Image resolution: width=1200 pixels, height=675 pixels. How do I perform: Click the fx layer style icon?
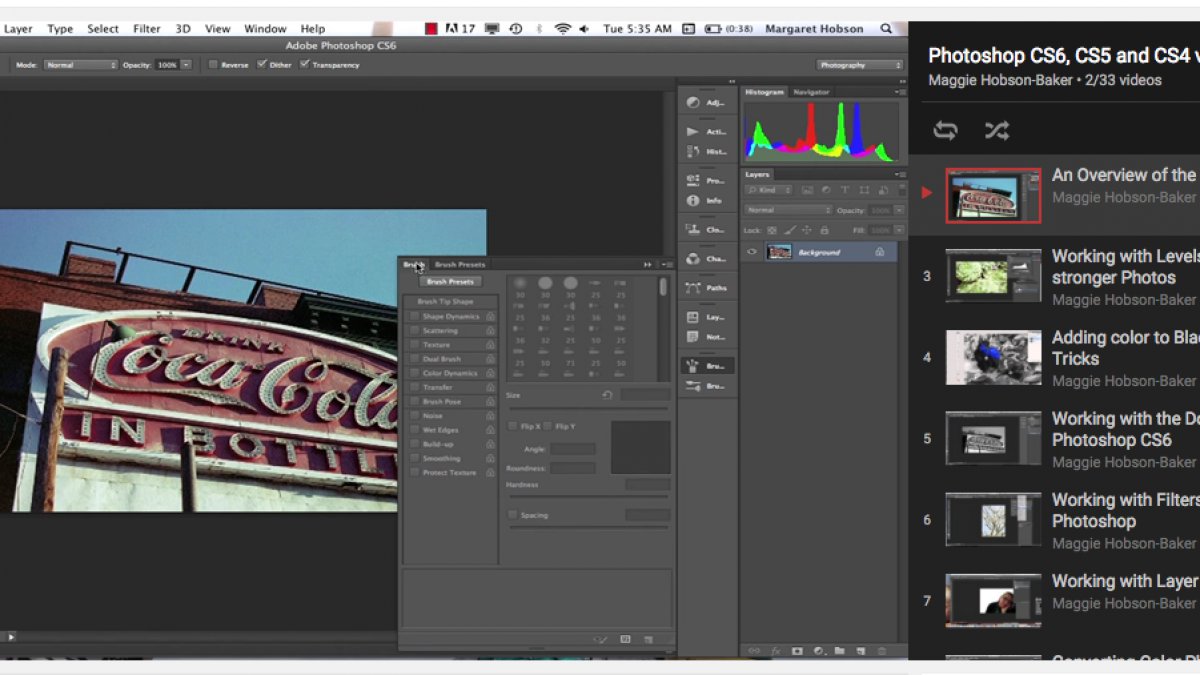pyautogui.click(x=775, y=650)
